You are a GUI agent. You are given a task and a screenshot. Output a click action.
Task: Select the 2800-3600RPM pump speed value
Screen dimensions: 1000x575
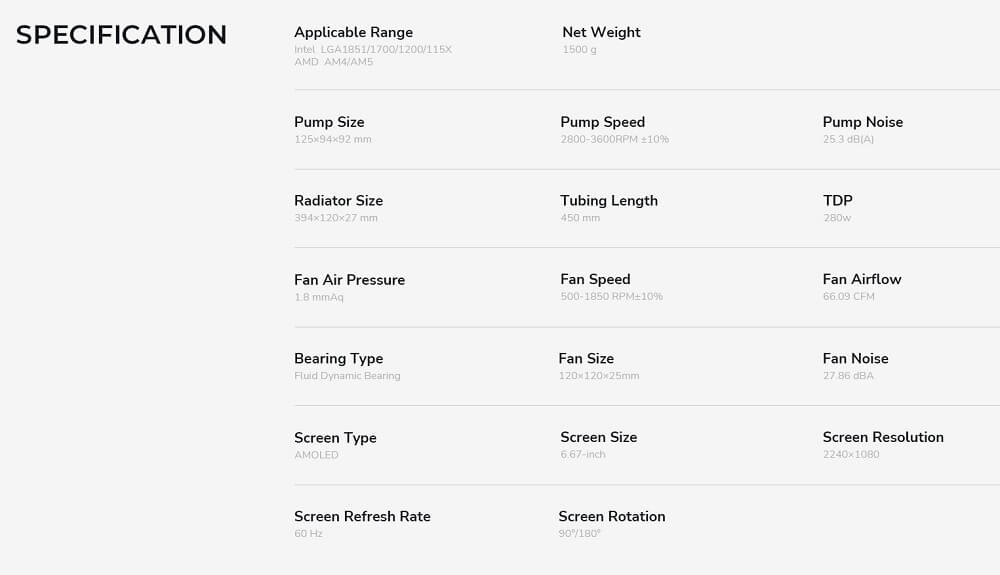click(x=614, y=139)
